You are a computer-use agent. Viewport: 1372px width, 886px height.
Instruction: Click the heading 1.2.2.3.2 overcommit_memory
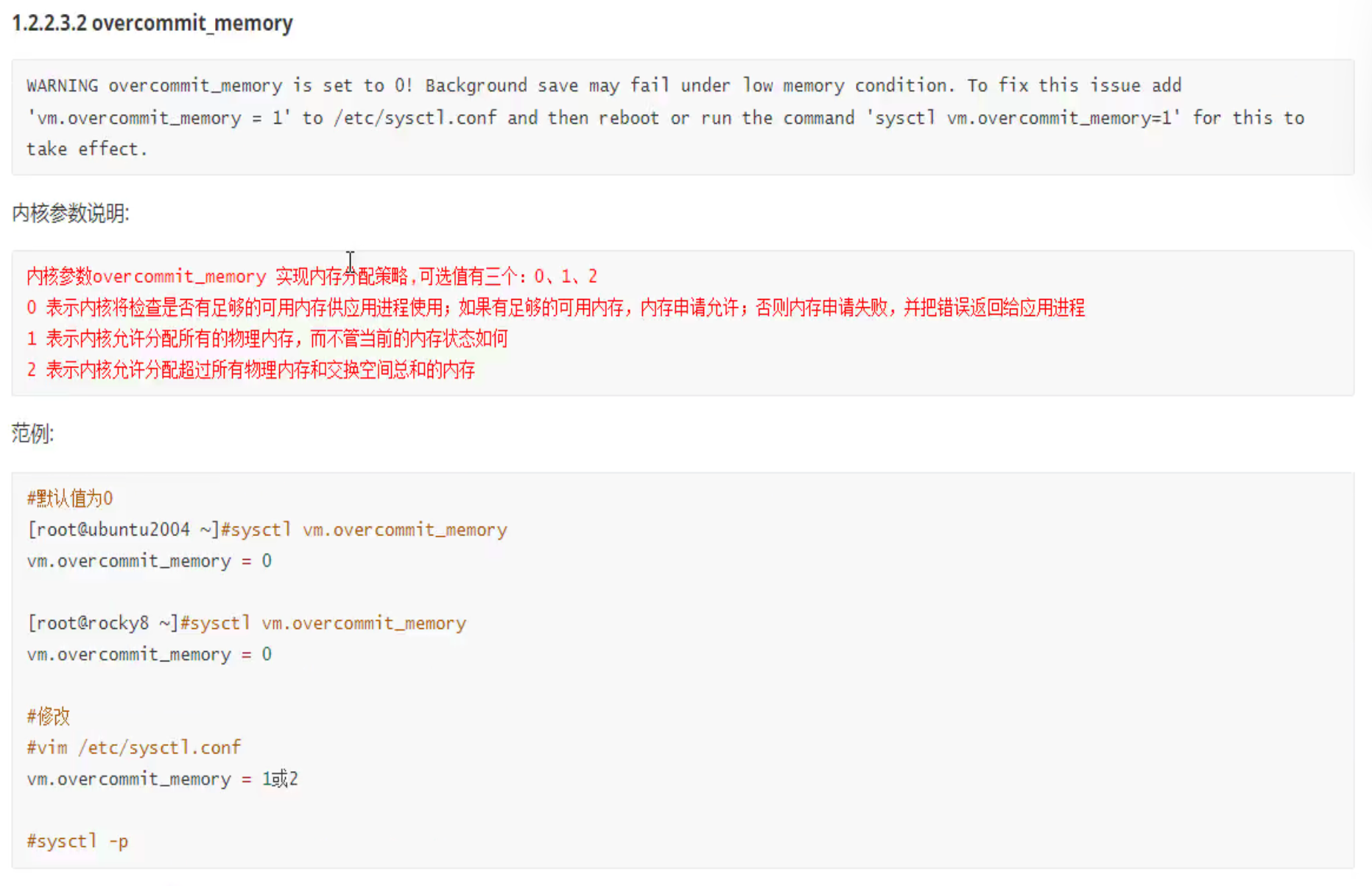click(152, 23)
